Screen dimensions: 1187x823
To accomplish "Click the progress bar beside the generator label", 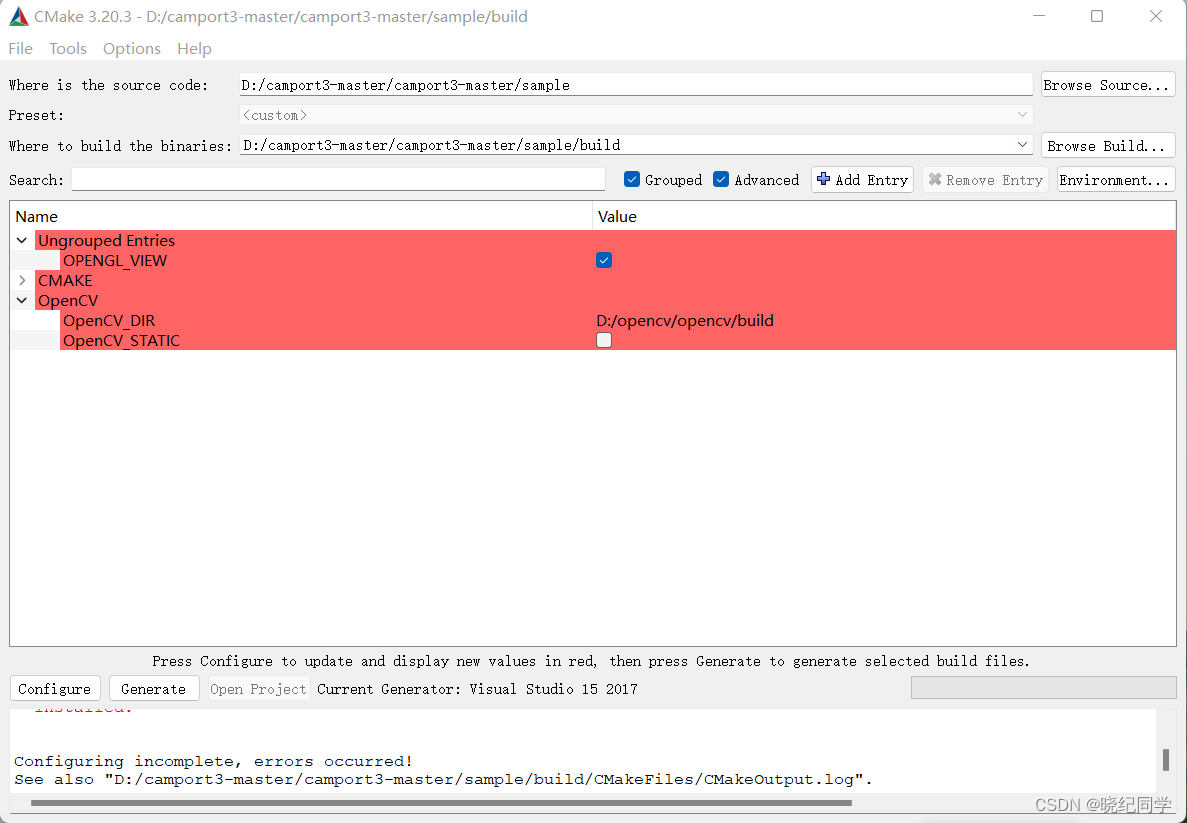I will coord(1043,687).
